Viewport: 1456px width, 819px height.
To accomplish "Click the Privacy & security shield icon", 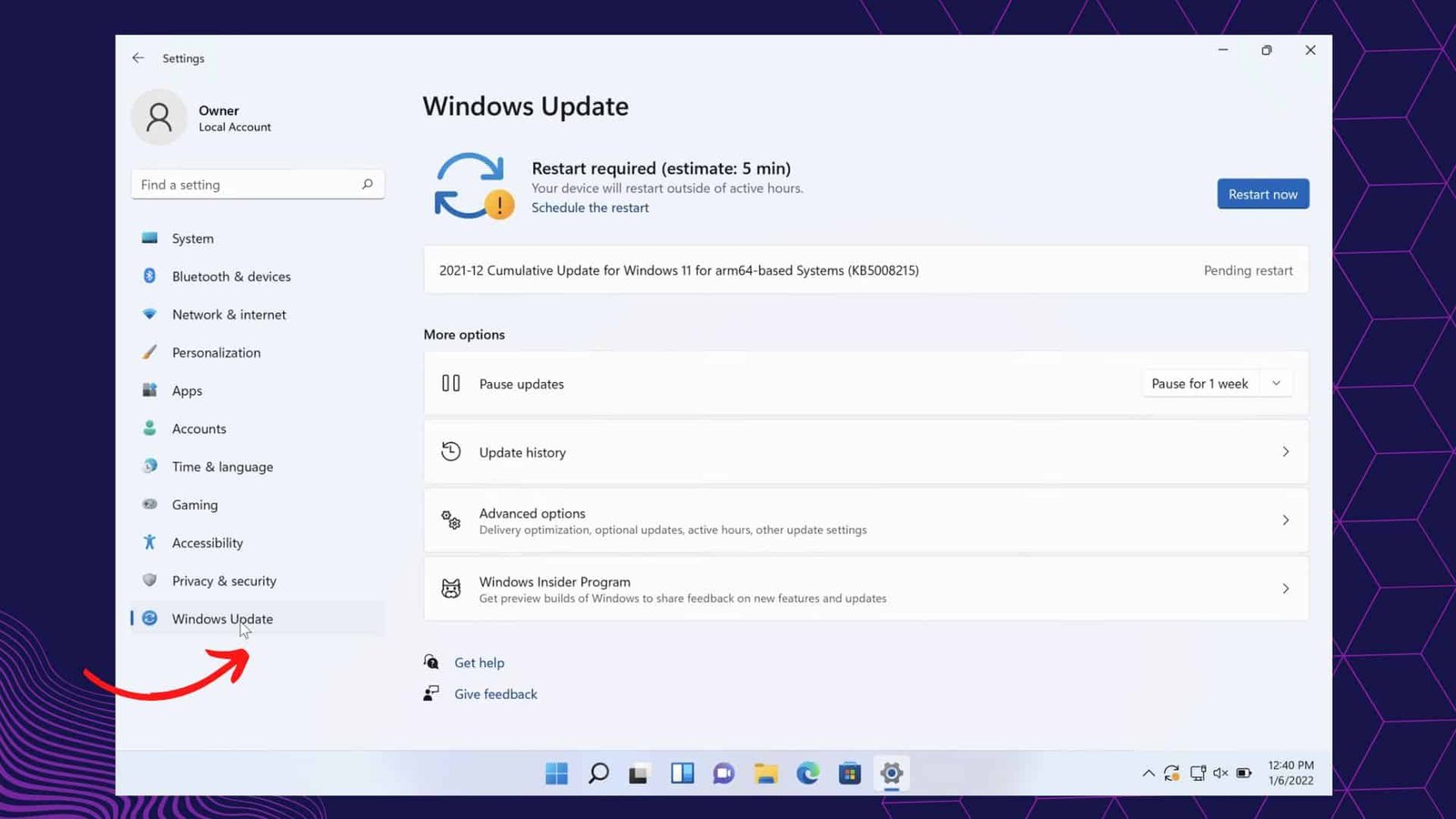I will click(x=150, y=580).
